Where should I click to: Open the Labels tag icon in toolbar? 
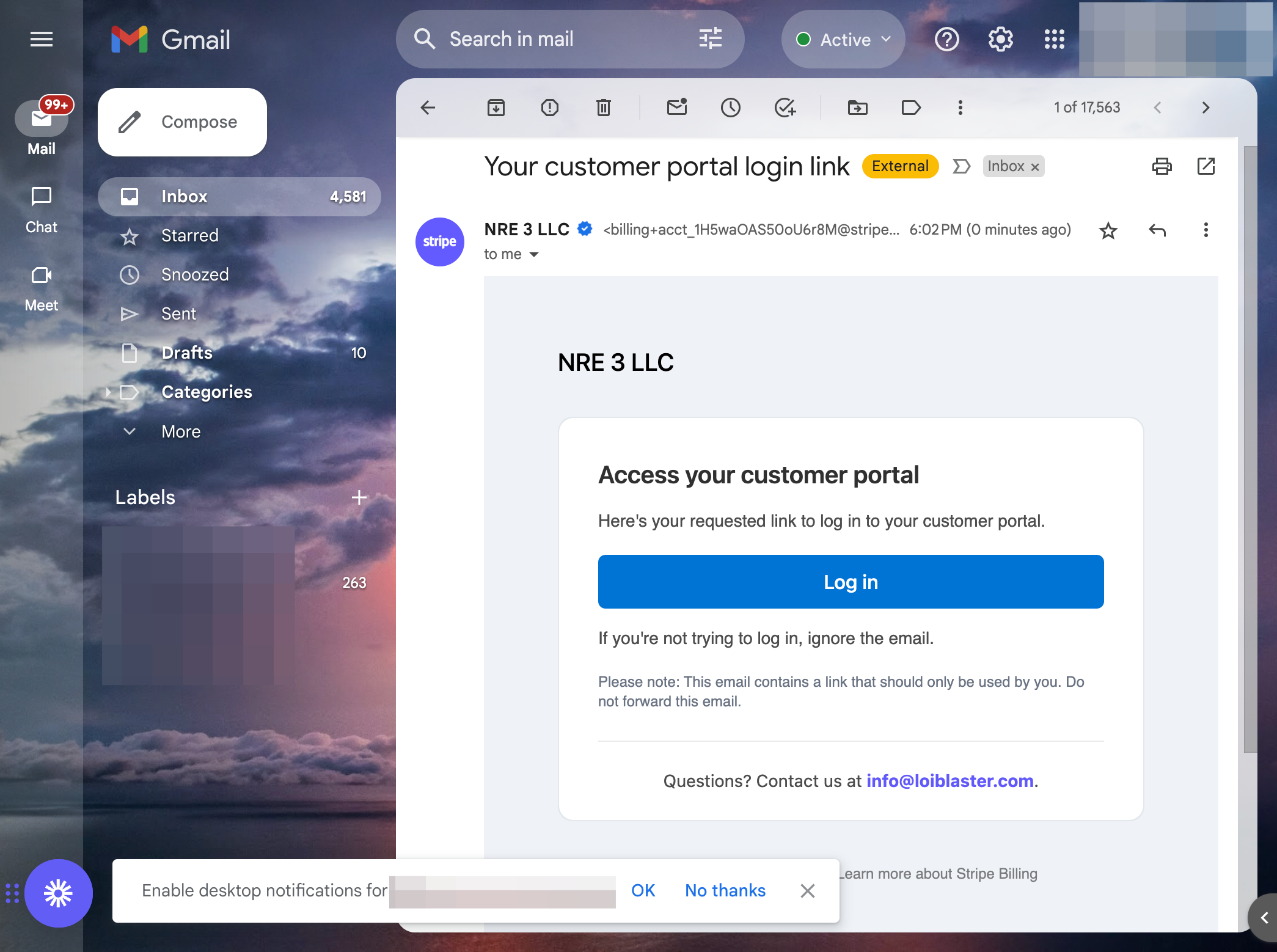pyautogui.click(x=911, y=108)
